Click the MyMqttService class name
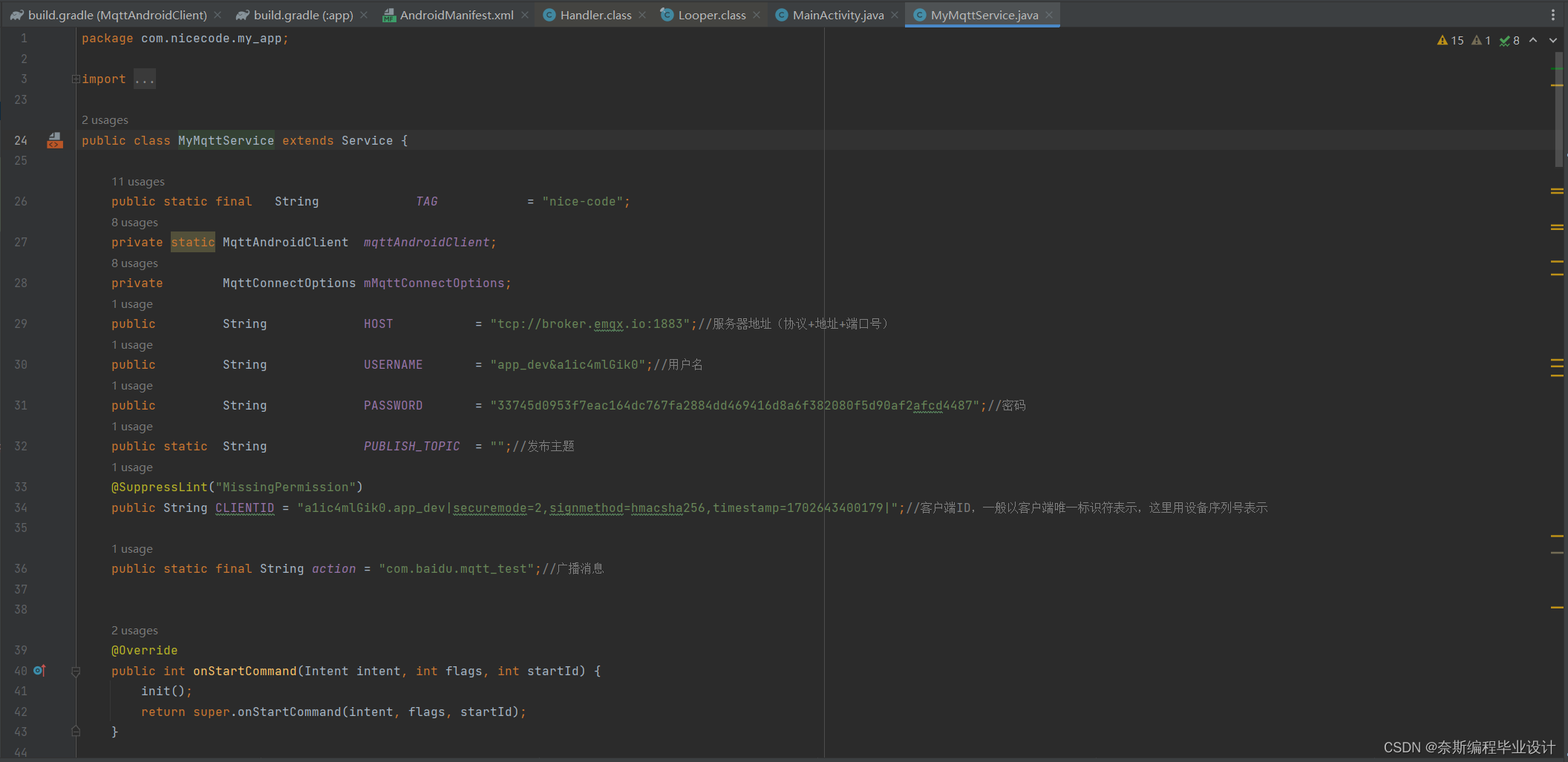The image size is (1568, 762). pos(226,141)
